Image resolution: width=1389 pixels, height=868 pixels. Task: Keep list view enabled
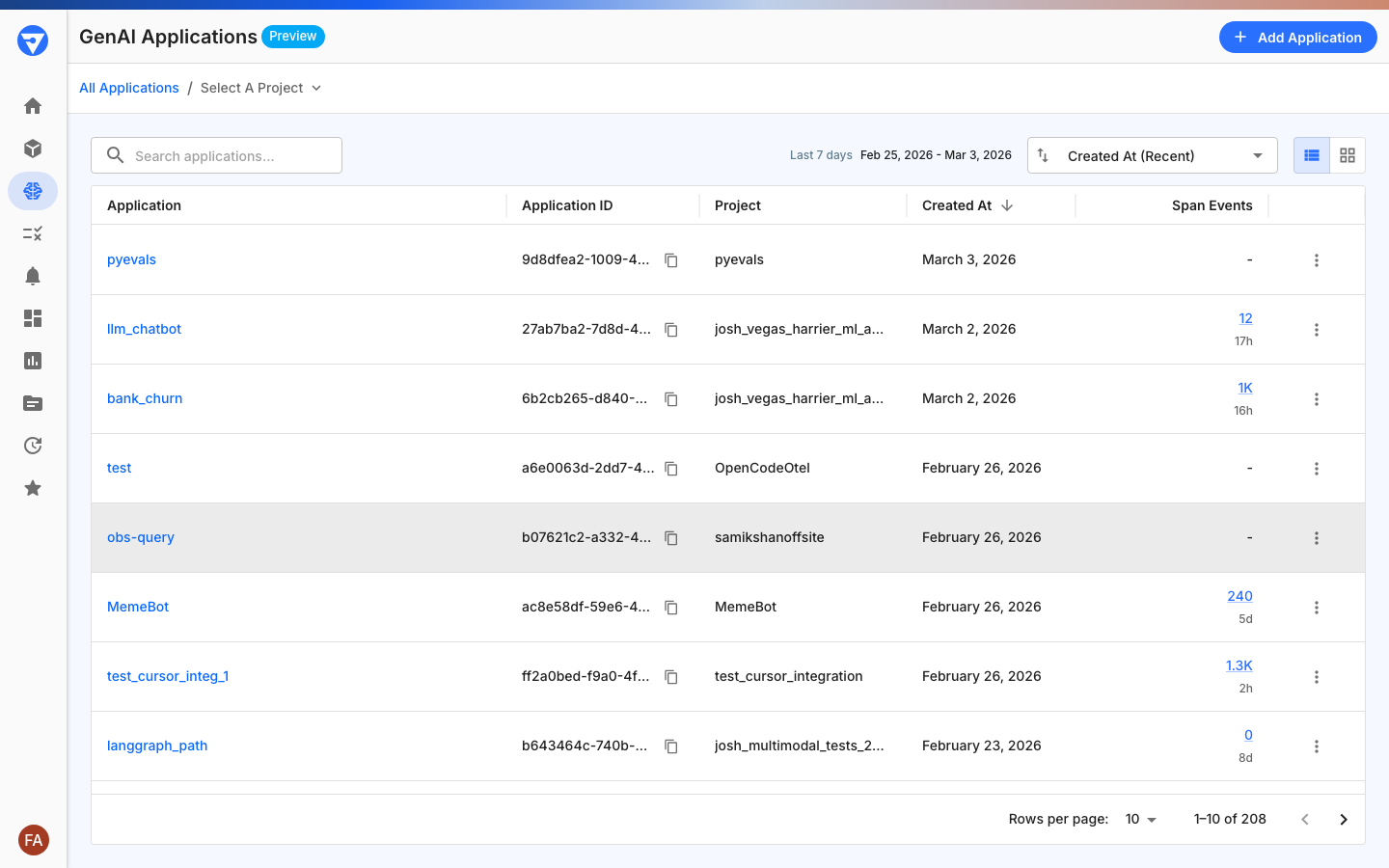pos(1310,155)
